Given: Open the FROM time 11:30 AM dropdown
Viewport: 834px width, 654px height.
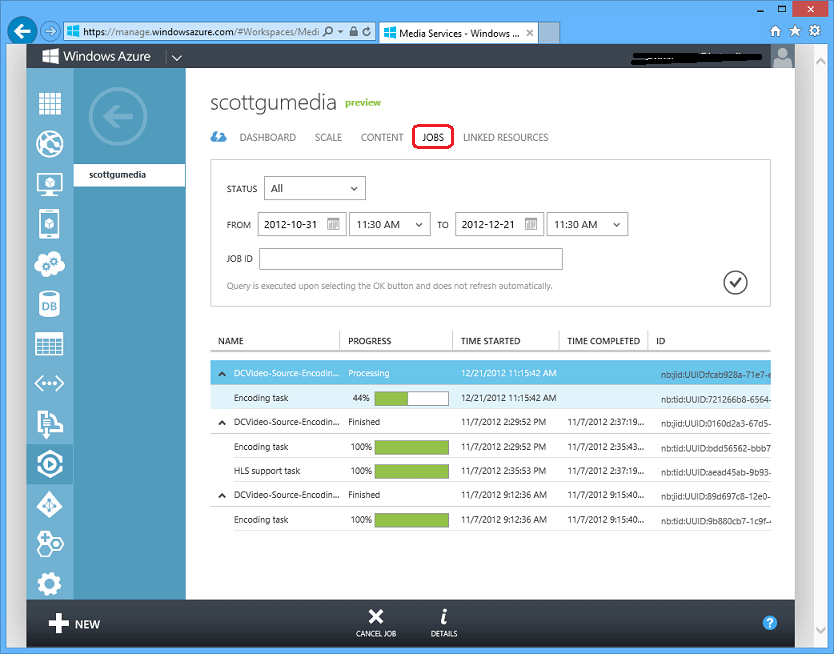Looking at the screenshot, I should 389,224.
